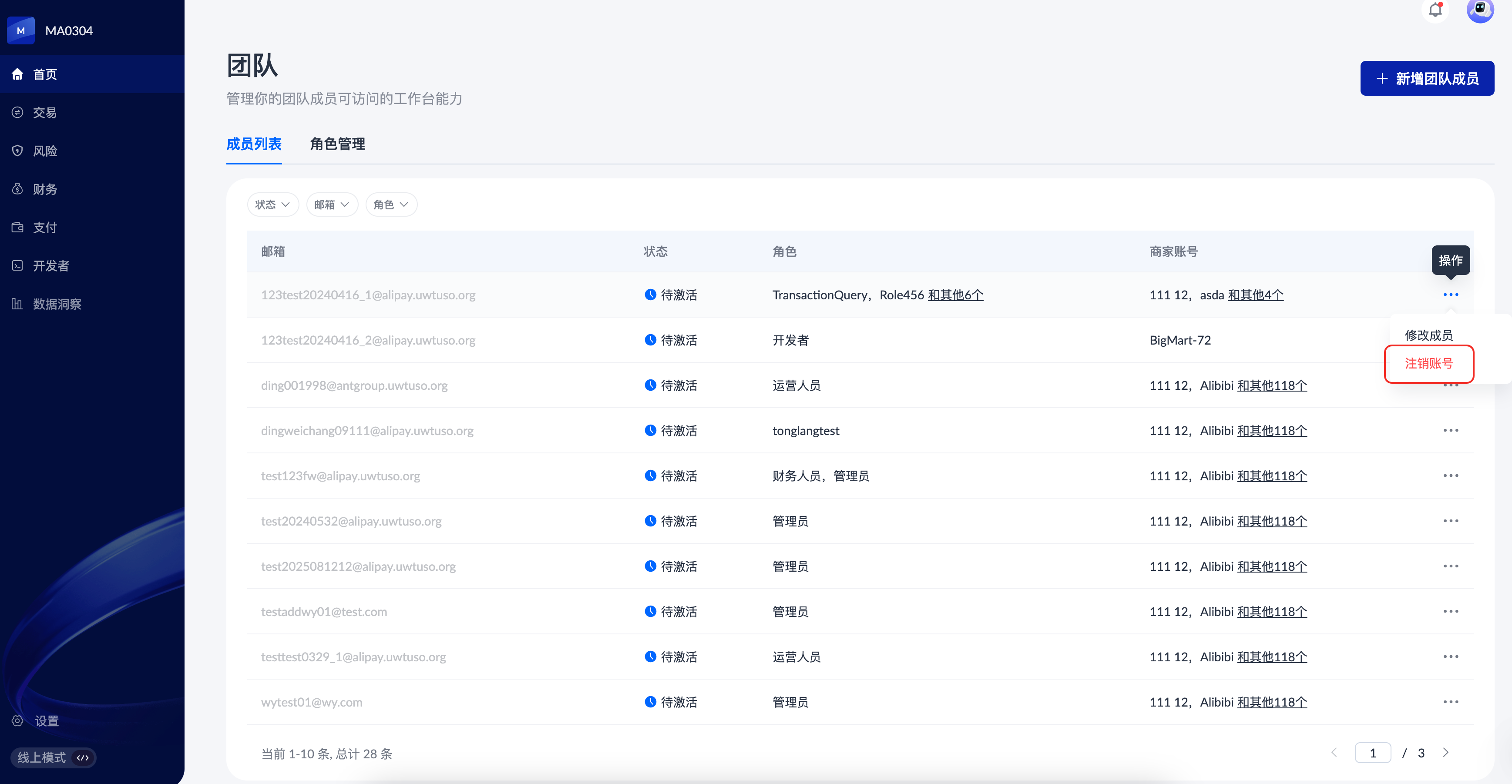1512x784 pixels.
Task: Click the 首页 home icon in sidebar
Action: tap(17, 74)
